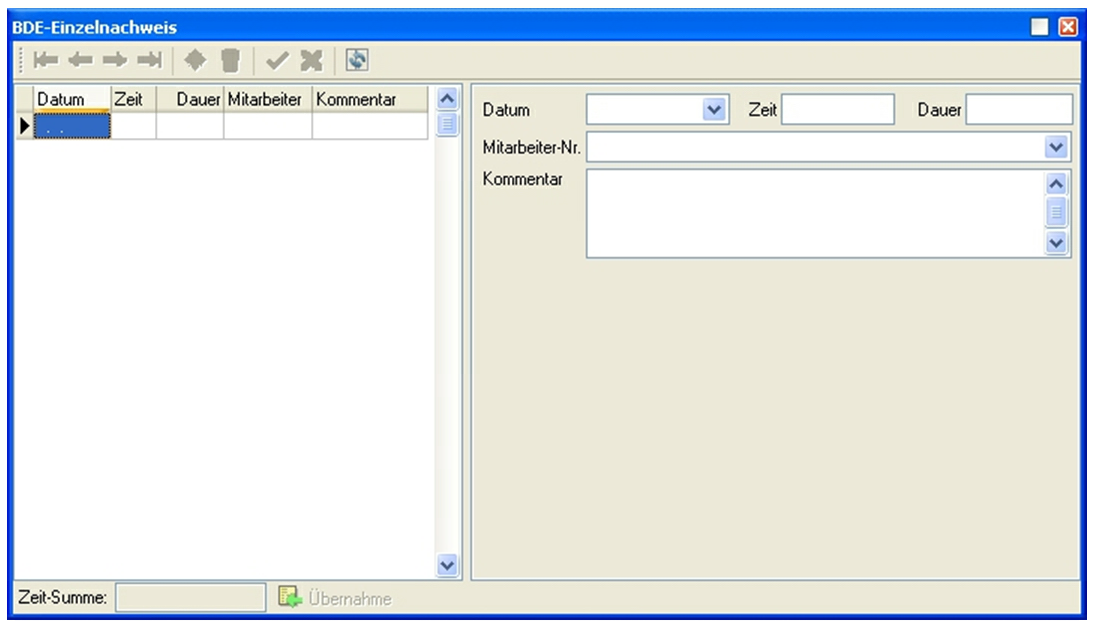Jump to the last record
Viewport: 1095px width, 626px height.
(150, 61)
